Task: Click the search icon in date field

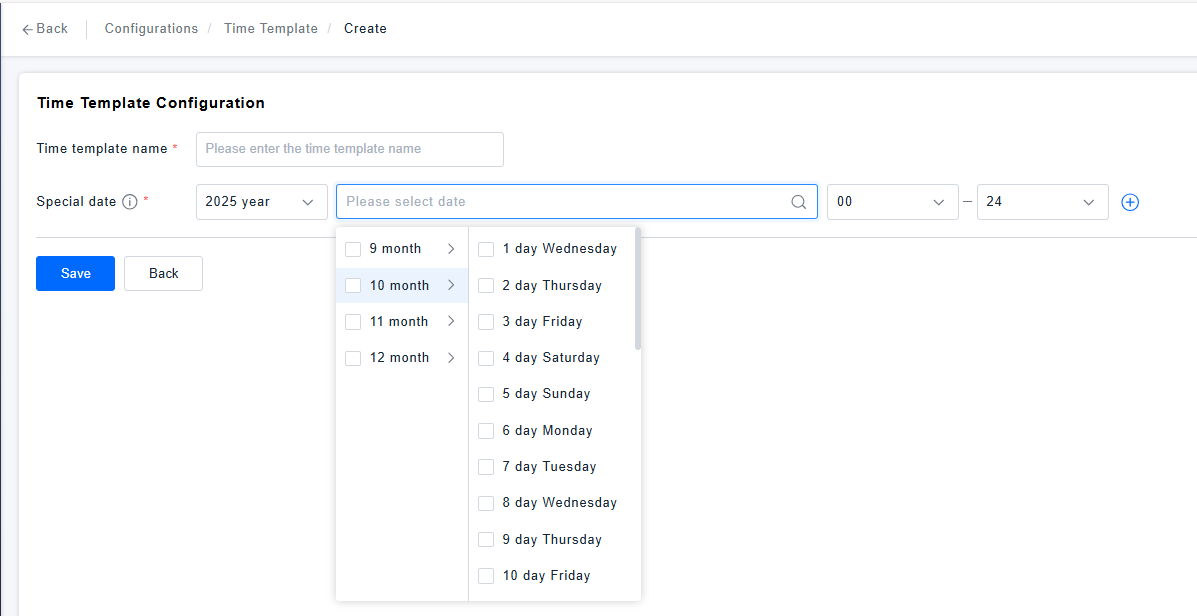Action: click(x=799, y=202)
